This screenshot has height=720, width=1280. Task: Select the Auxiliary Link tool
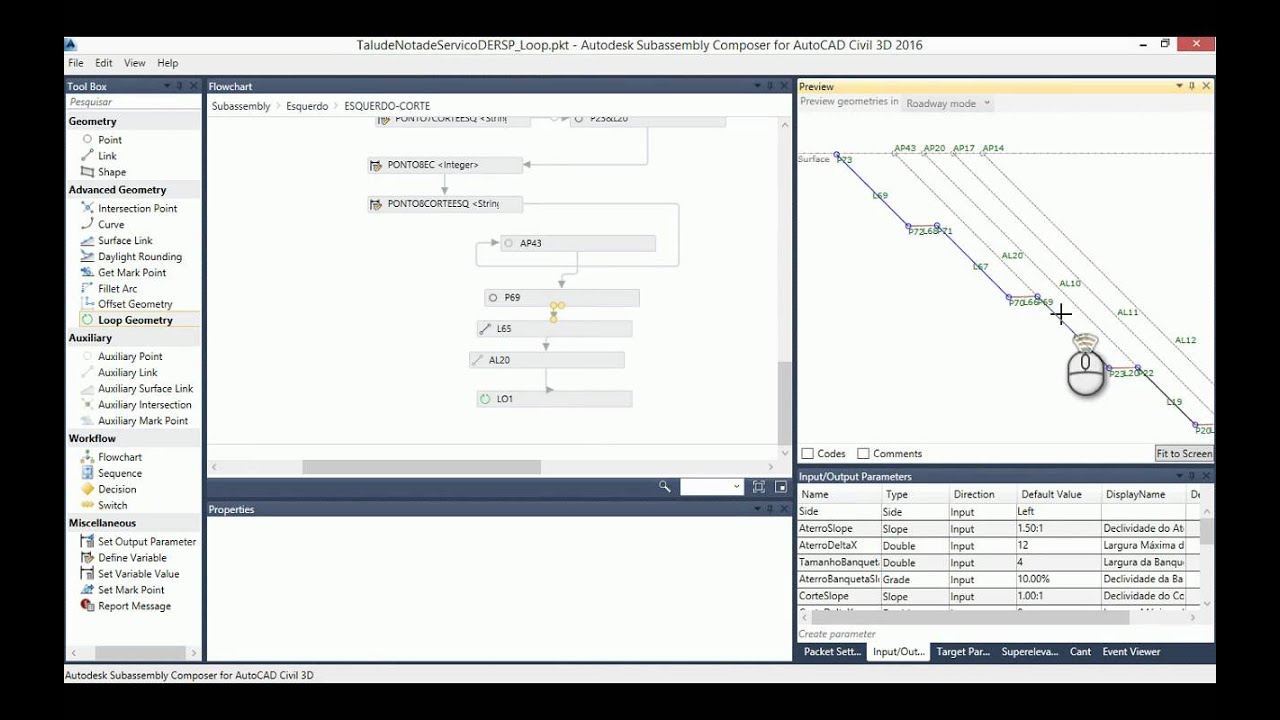127,372
